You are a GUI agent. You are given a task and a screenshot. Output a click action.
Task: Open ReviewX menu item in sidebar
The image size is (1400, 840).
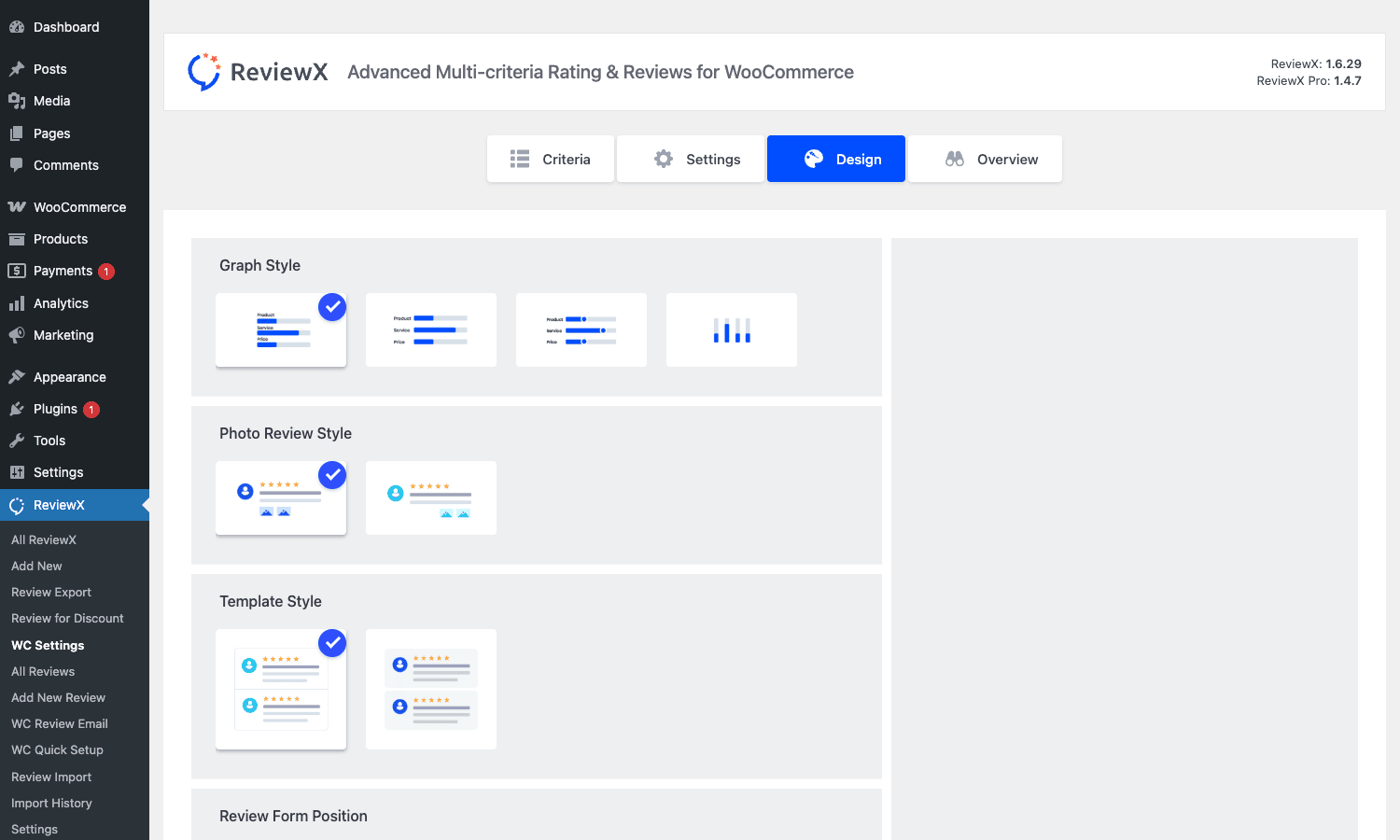[75, 505]
